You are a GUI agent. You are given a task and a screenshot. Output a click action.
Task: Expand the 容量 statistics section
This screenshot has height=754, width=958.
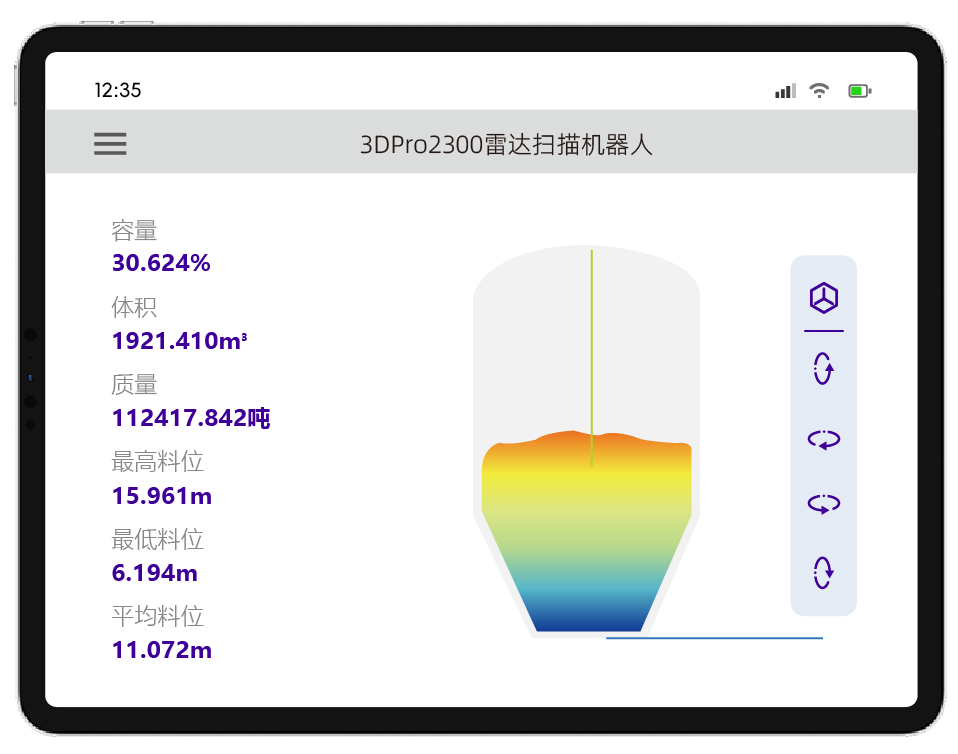pyautogui.click(x=133, y=231)
